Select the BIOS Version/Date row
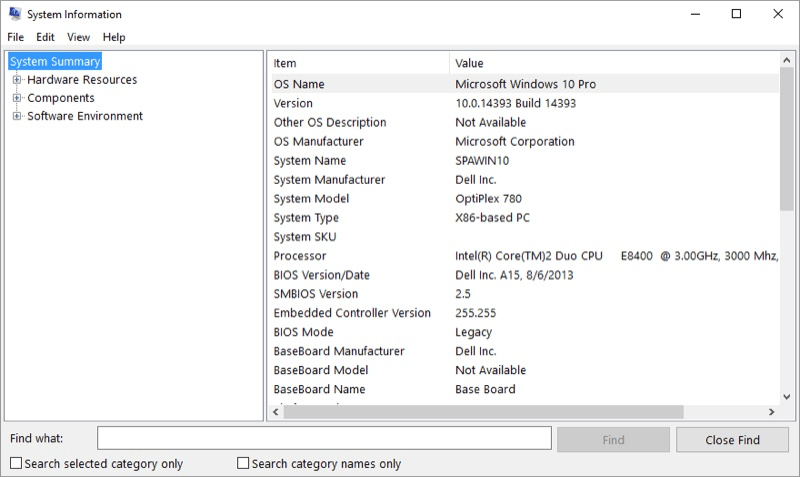800x477 pixels. tap(525, 275)
